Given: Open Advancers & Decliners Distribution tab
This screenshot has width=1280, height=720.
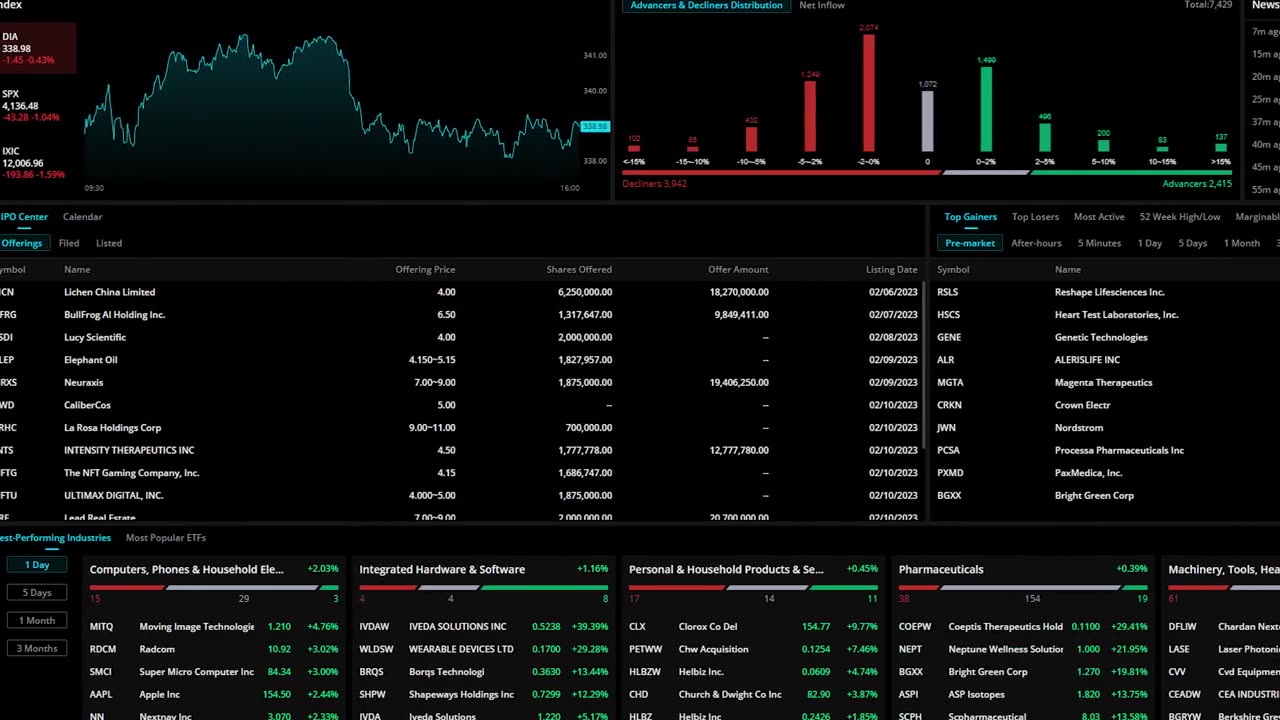Looking at the screenshot, I should click(706, 6).
